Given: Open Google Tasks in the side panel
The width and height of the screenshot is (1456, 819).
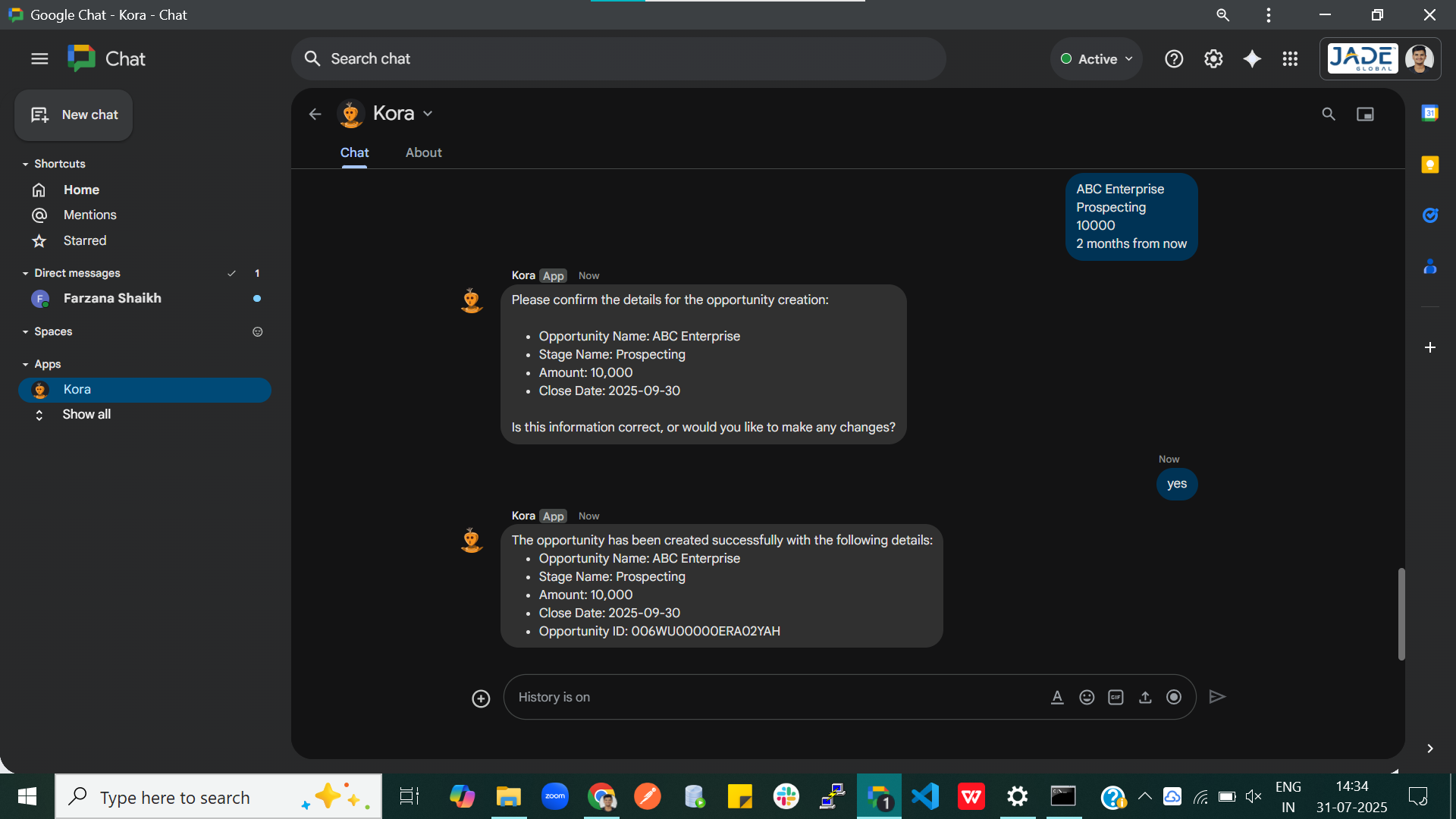Looking at the screenshot, I should pyautogui.click(x=1431, y=215).
